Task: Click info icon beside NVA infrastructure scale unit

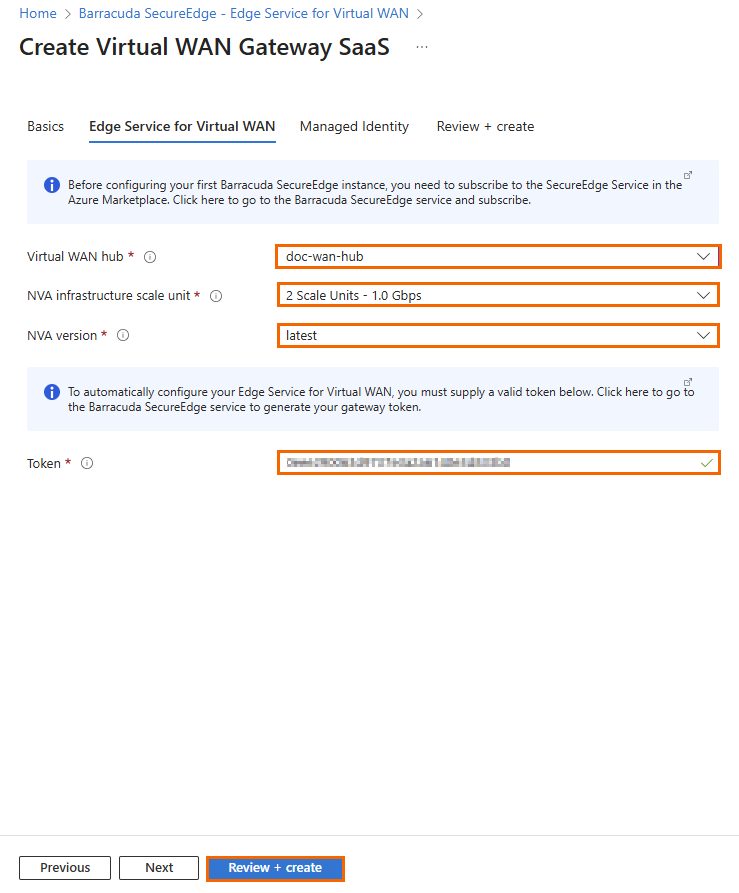Action: tap(216, 296)
